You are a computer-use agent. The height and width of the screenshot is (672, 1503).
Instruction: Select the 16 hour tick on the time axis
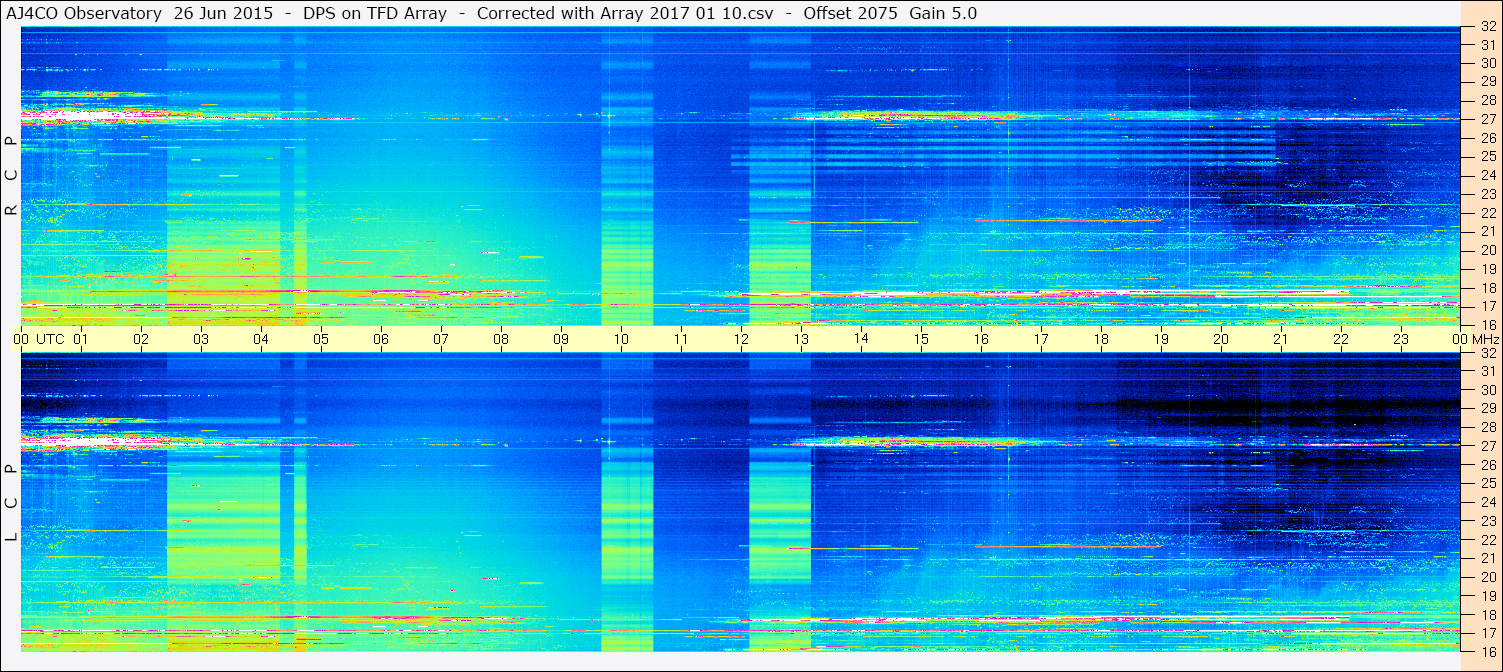point(981,339)
